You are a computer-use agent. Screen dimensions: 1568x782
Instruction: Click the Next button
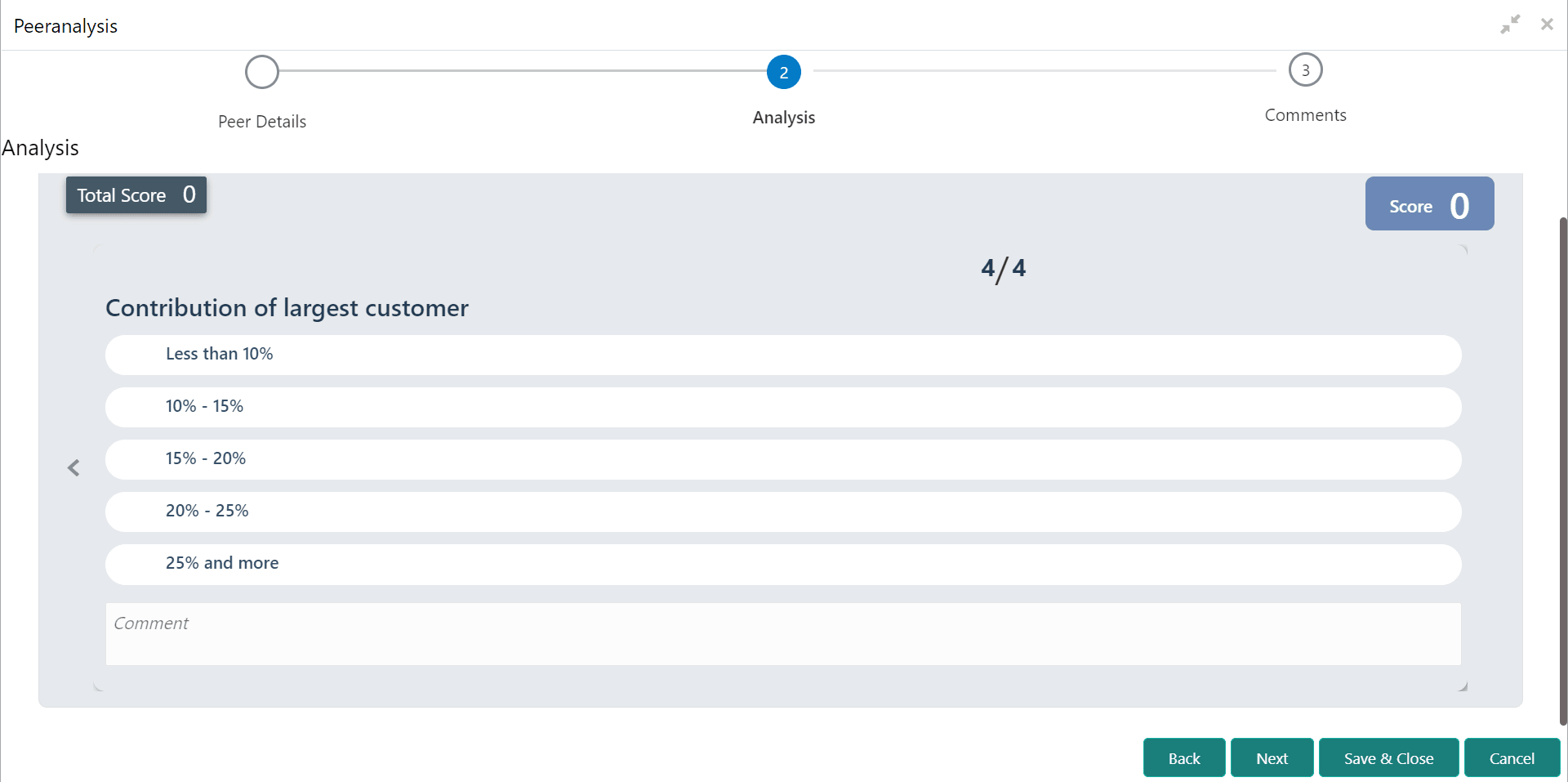(x=1272, y=757)
